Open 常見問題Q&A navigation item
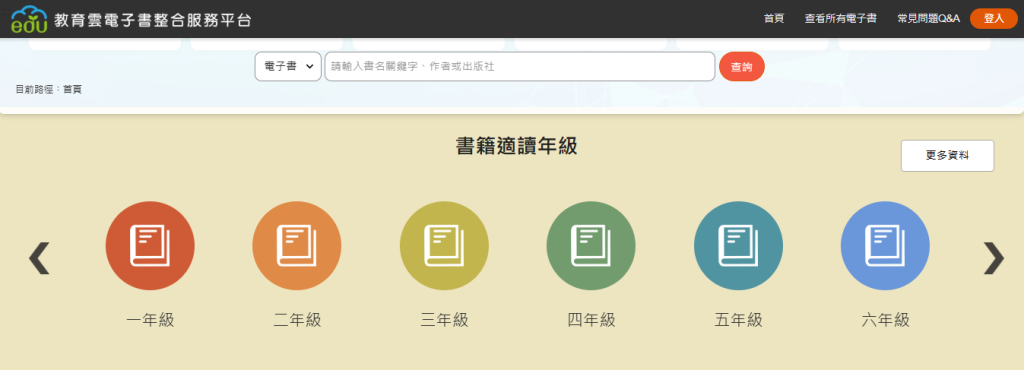The height and width of the screenshot is (370, 1024). [929, 19]
